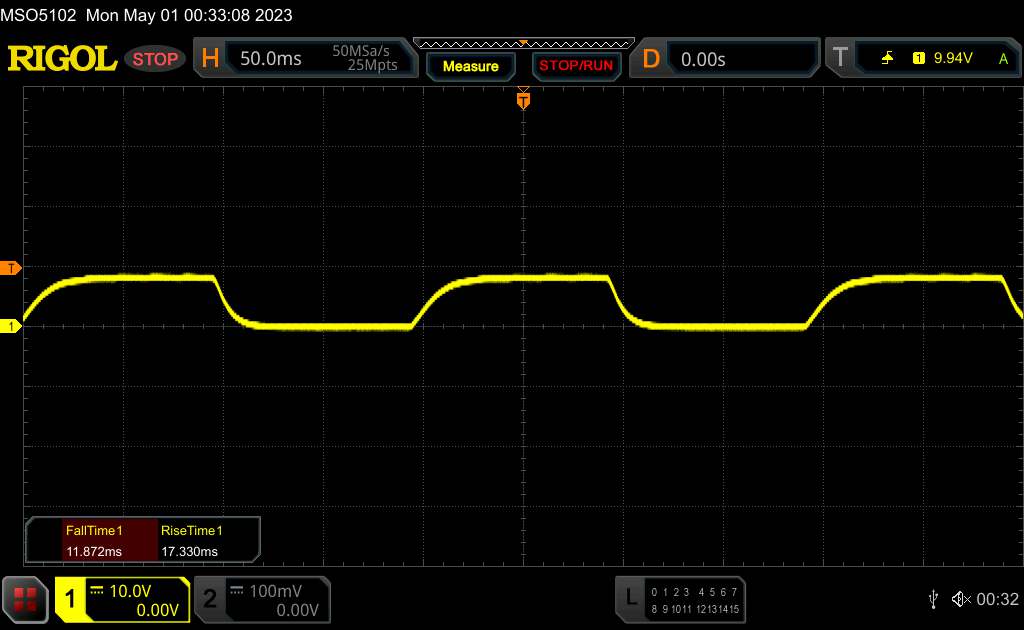Unmute the beeper speaker icon

(x=960, y=599)
